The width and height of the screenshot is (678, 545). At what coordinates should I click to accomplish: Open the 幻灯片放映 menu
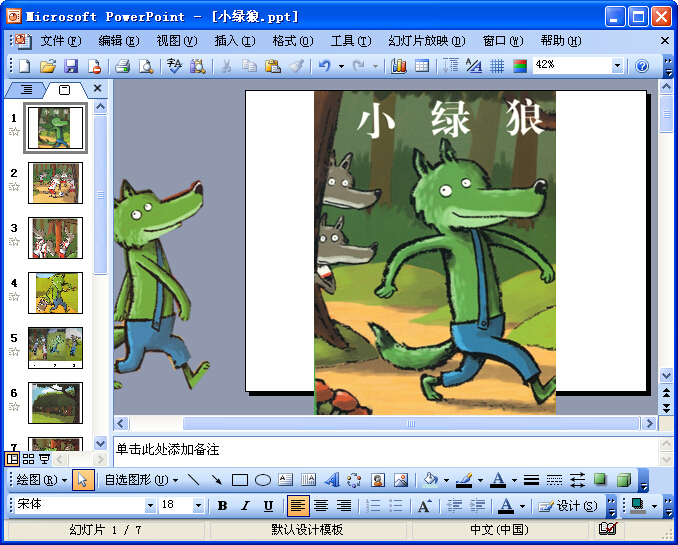click(x=427, y=41)
